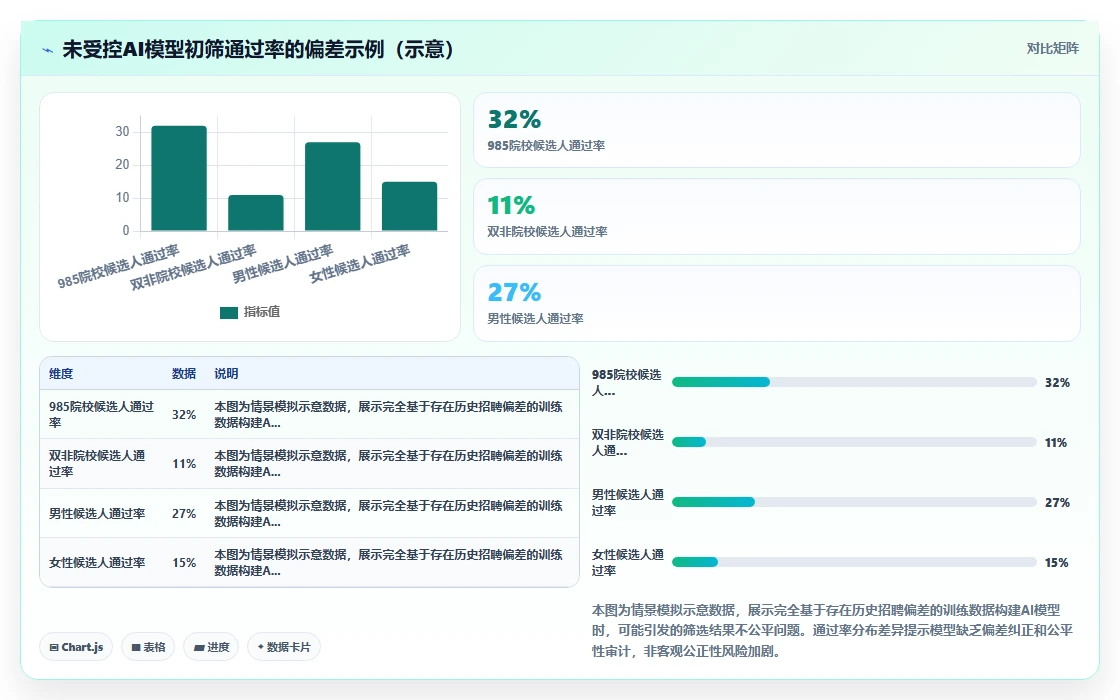Click the 数据卡片 tag chip

(284, 647)
